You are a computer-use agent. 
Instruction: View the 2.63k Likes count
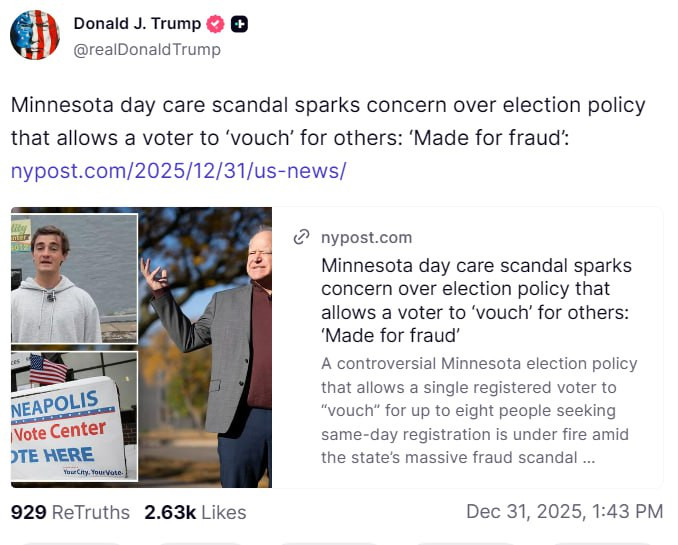coord(195,512)
